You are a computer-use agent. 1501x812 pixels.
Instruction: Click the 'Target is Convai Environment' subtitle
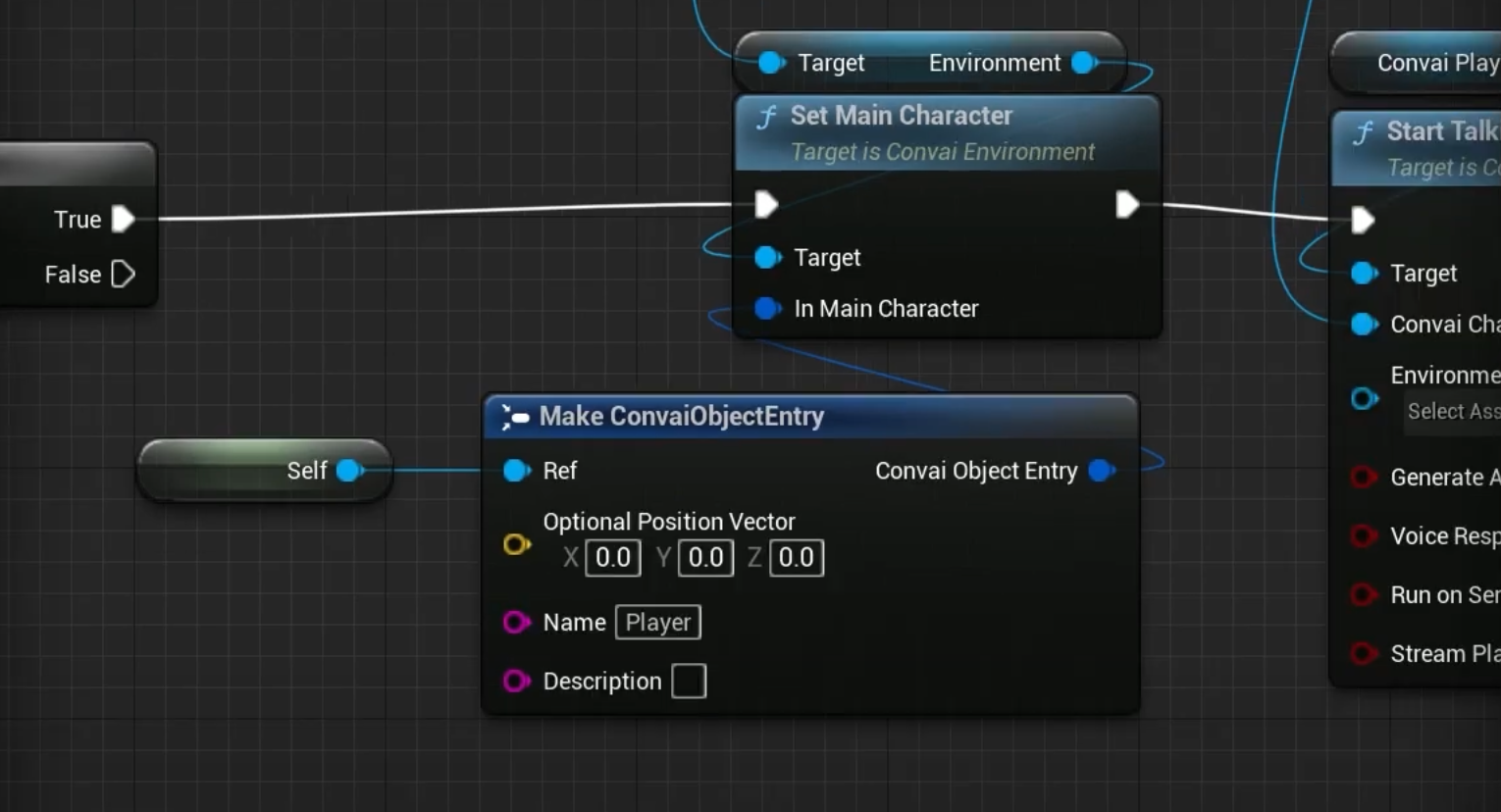[x=942, y=152]
